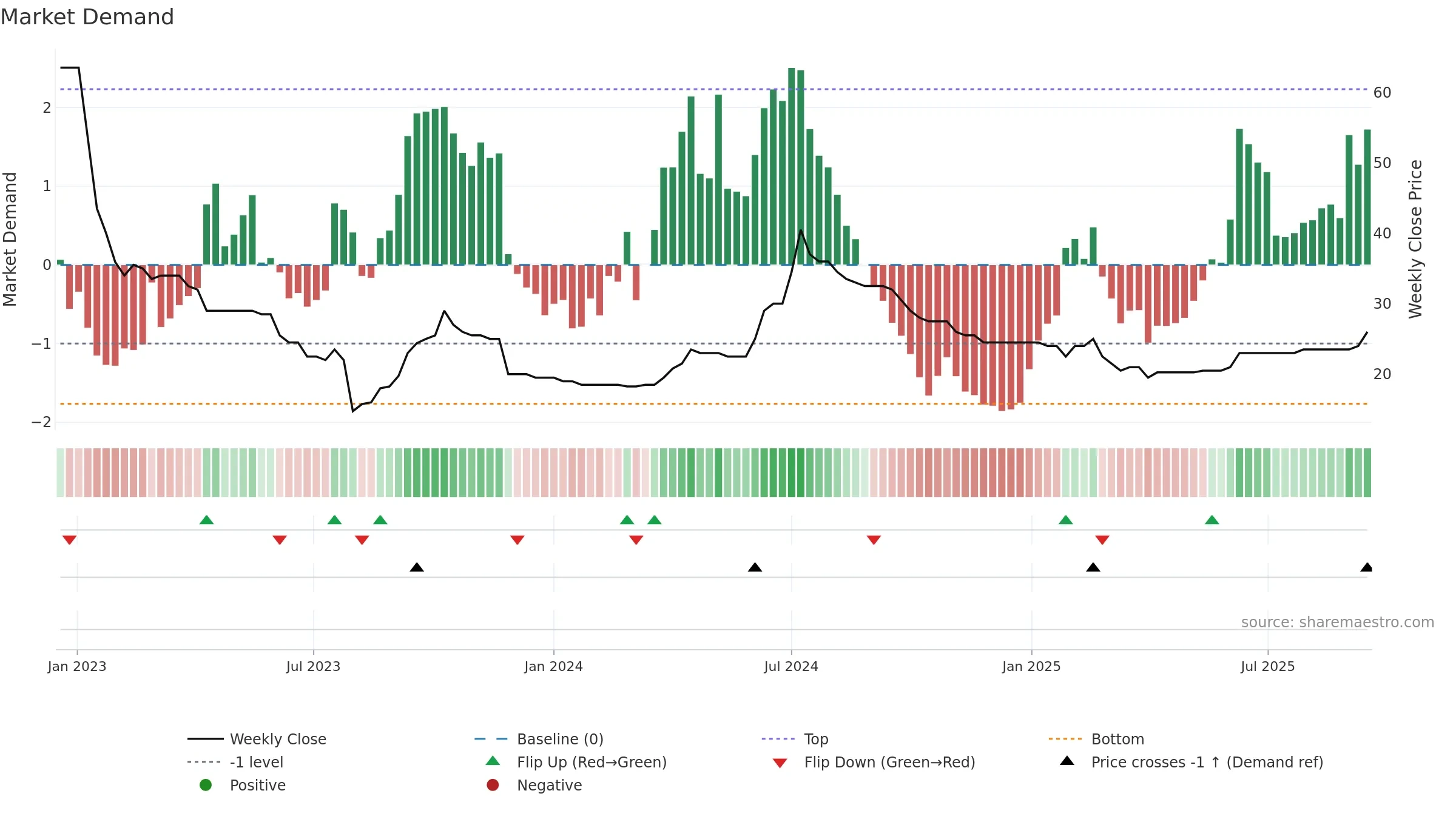Image resolution: width=1456 pixels, height=819 pixels.
Task: Toggle the -1 level legend entry
Action: (235, 762)
